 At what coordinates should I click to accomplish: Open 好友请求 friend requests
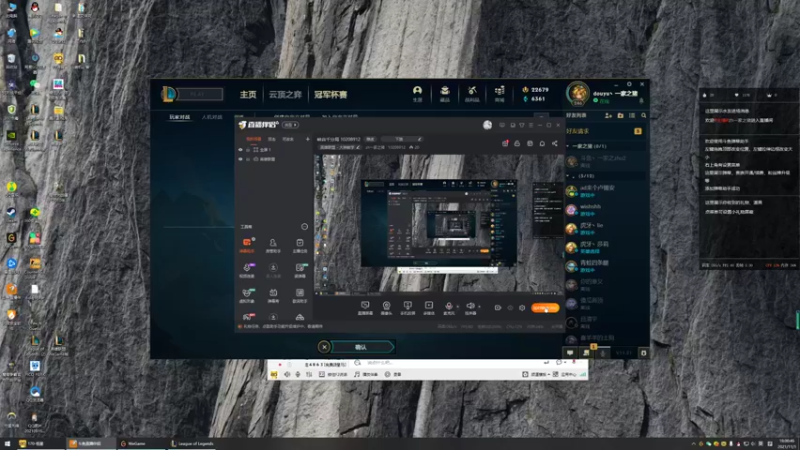point(605,131)
